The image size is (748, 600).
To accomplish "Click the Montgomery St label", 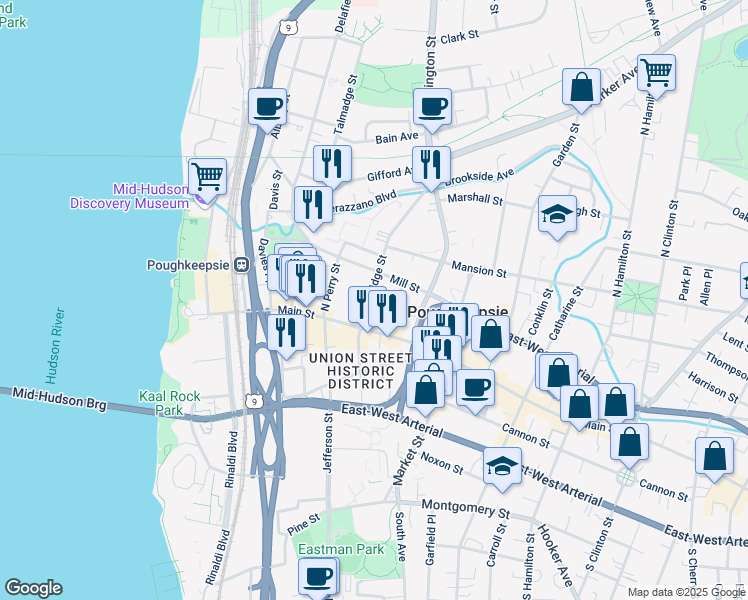I will coord(466,508).
